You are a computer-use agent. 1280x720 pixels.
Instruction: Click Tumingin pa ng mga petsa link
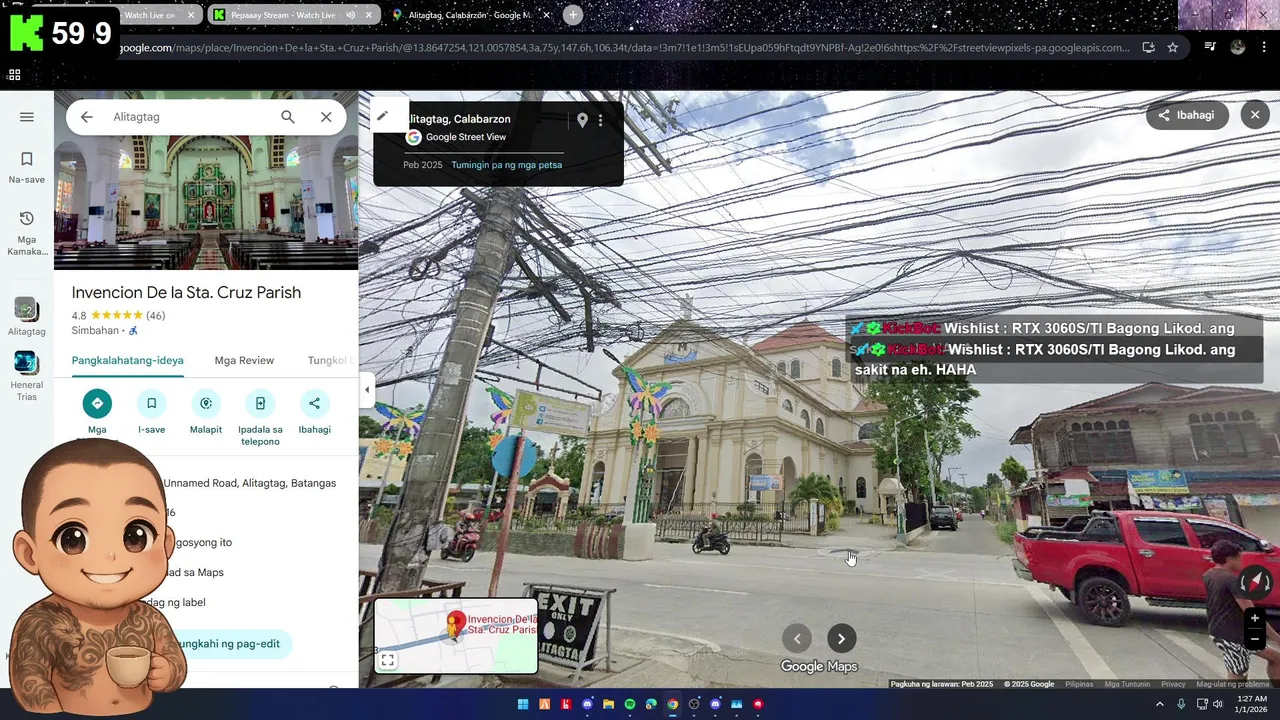coord(506,165)
